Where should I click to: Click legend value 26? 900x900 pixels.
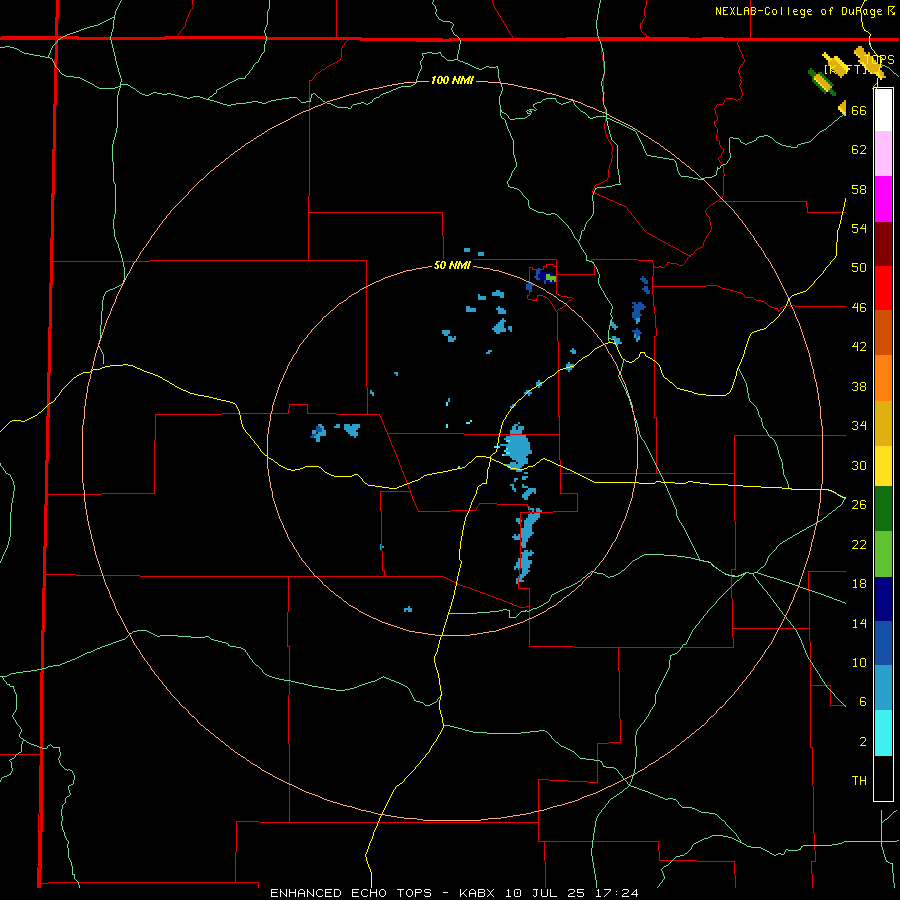[859, 505]
